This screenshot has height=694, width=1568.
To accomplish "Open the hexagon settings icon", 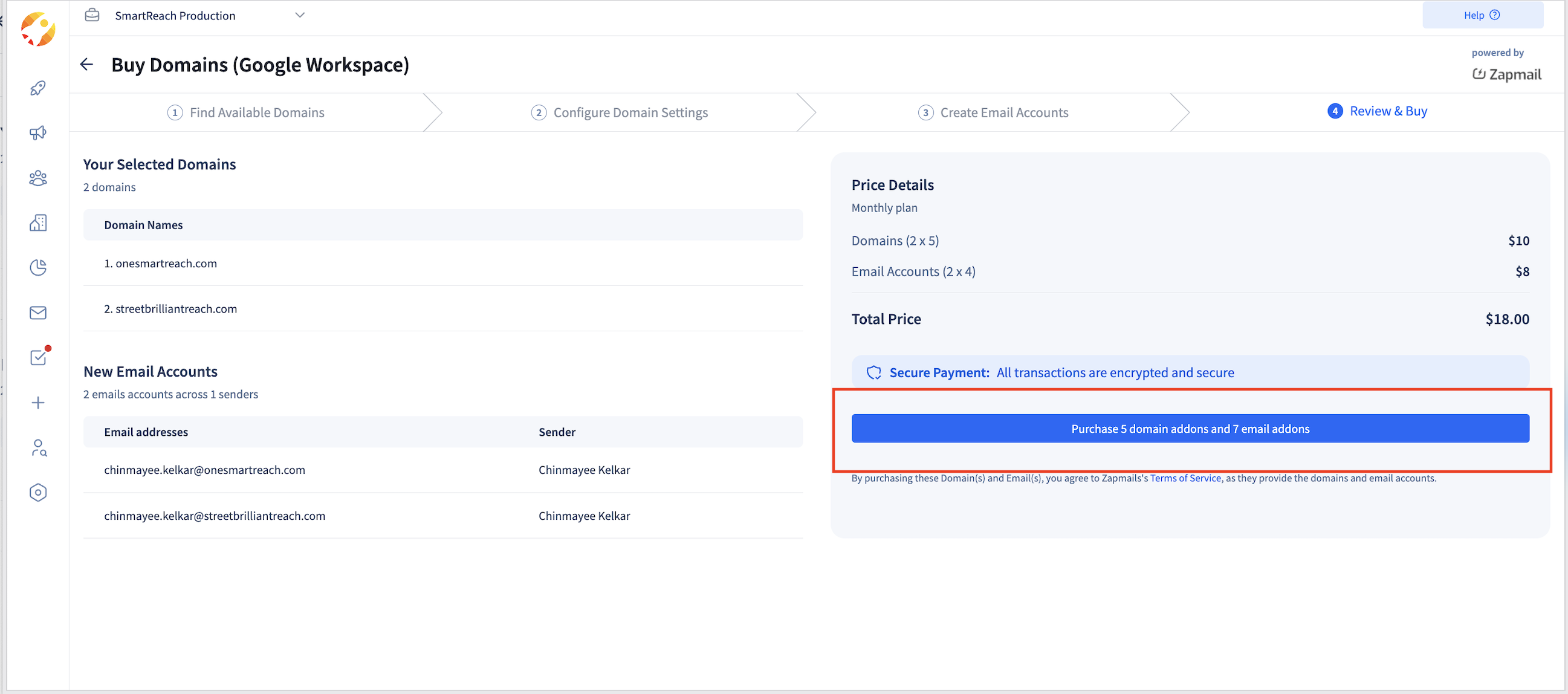I will pos(37,493).
